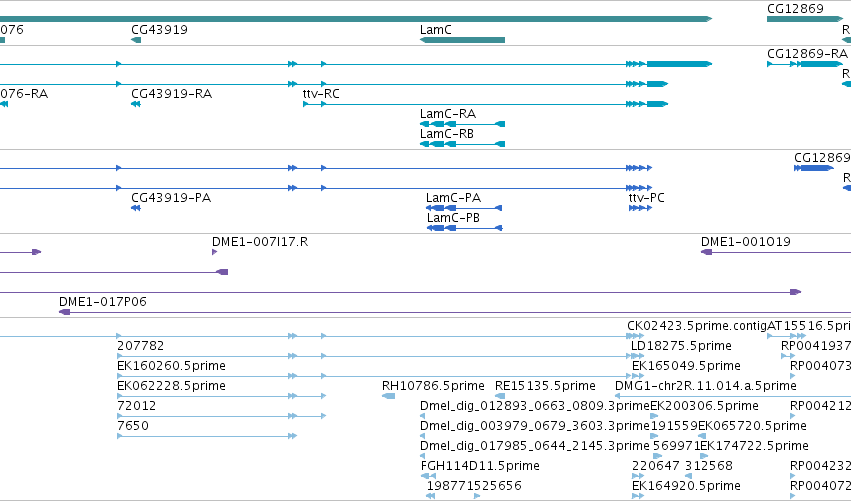The image size is (851, 501).
Task: Select the CG43919-PA protein feature
Action: [136, 208]
